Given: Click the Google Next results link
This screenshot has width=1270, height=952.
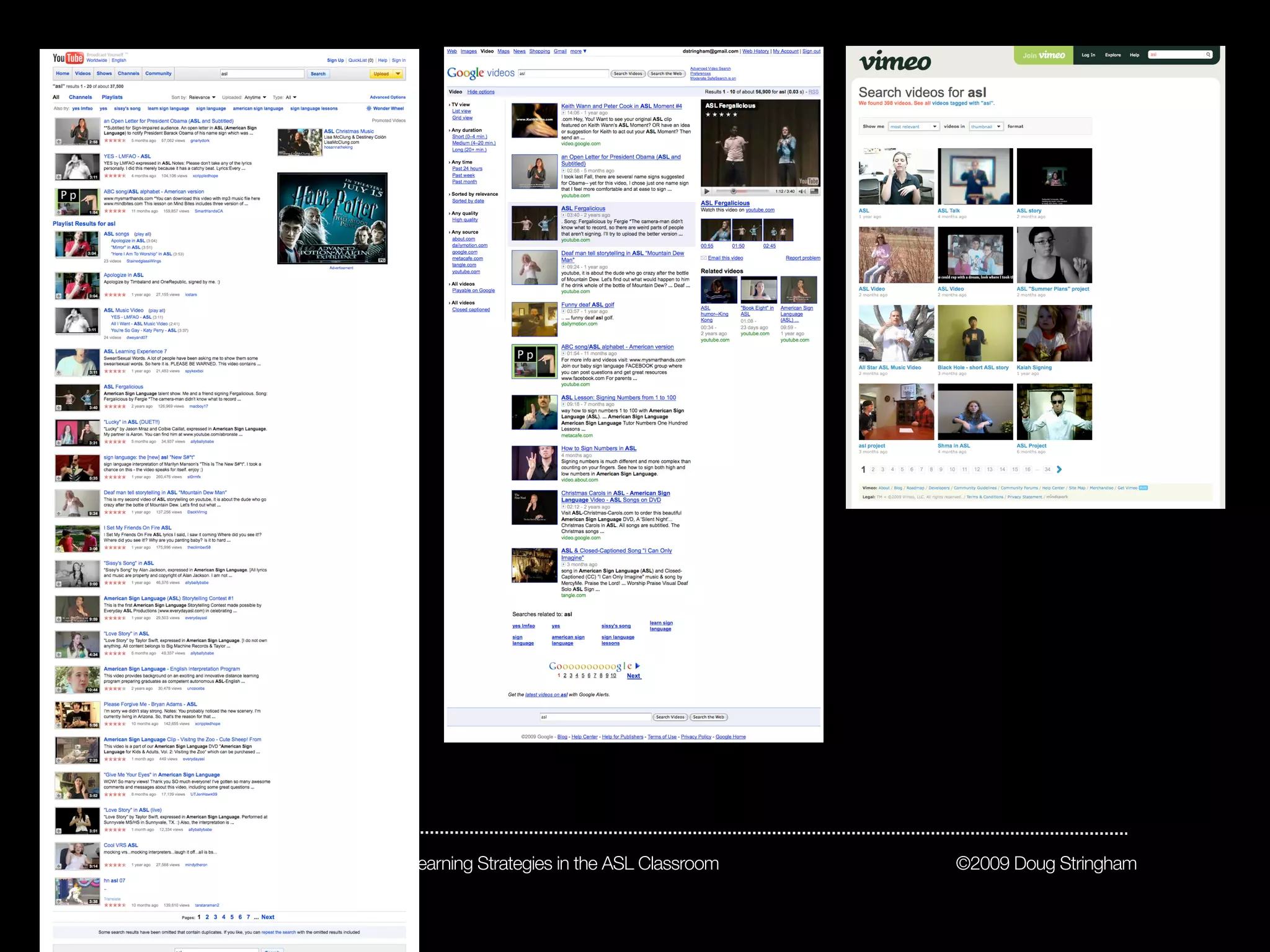Looking at the screenshot, I should point(633,676).
